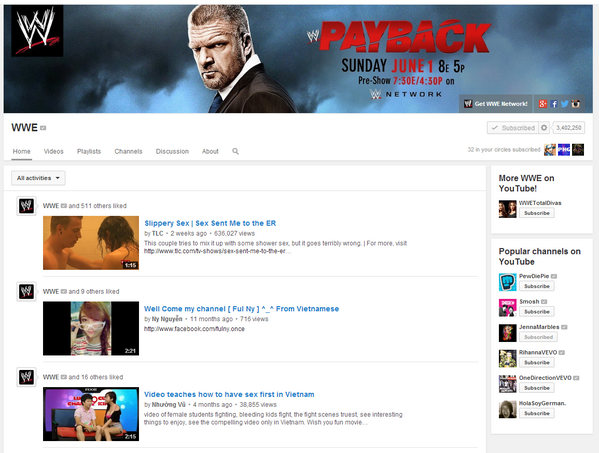The image size is (599, 453).
Task: Subscribe to WWETotalDivas
Action: [537, 213]
